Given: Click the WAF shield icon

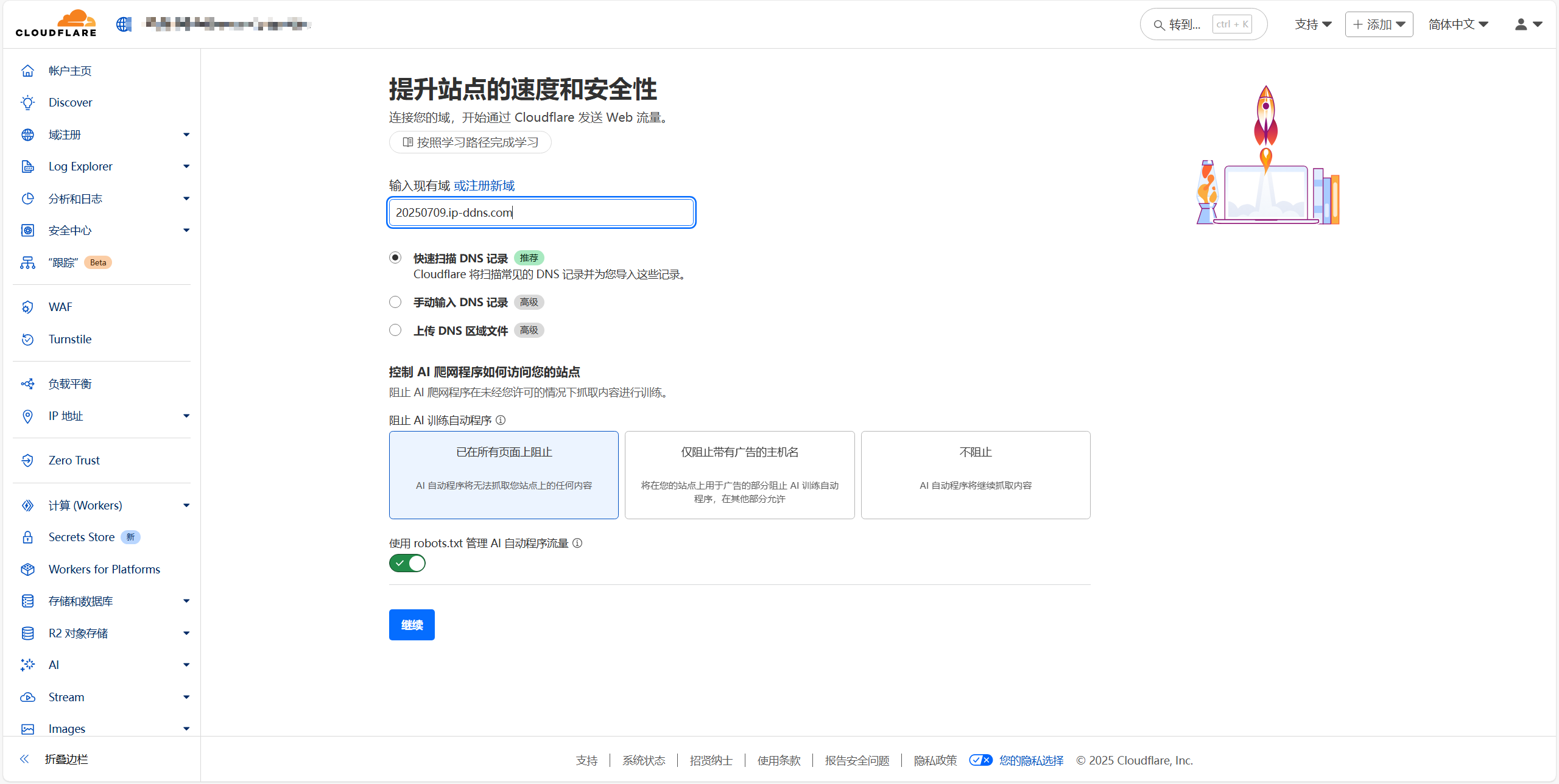Looking at the screenshot, I should (x=27, y=307).
